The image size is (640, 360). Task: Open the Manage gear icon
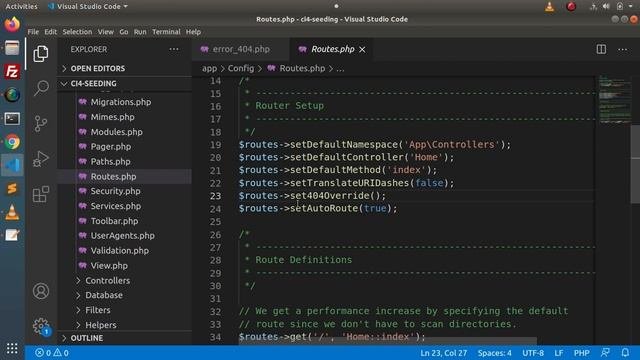[x=41, y=326]
